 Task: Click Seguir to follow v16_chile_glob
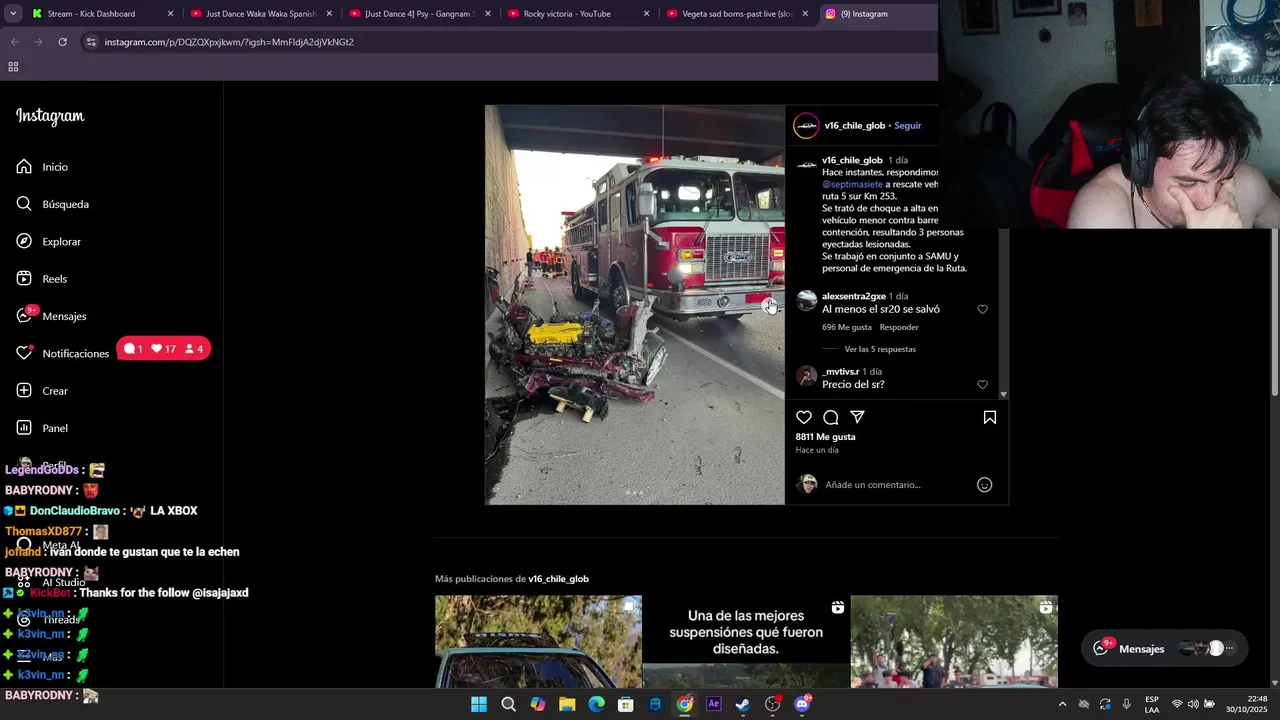click(x=907, y=126)
